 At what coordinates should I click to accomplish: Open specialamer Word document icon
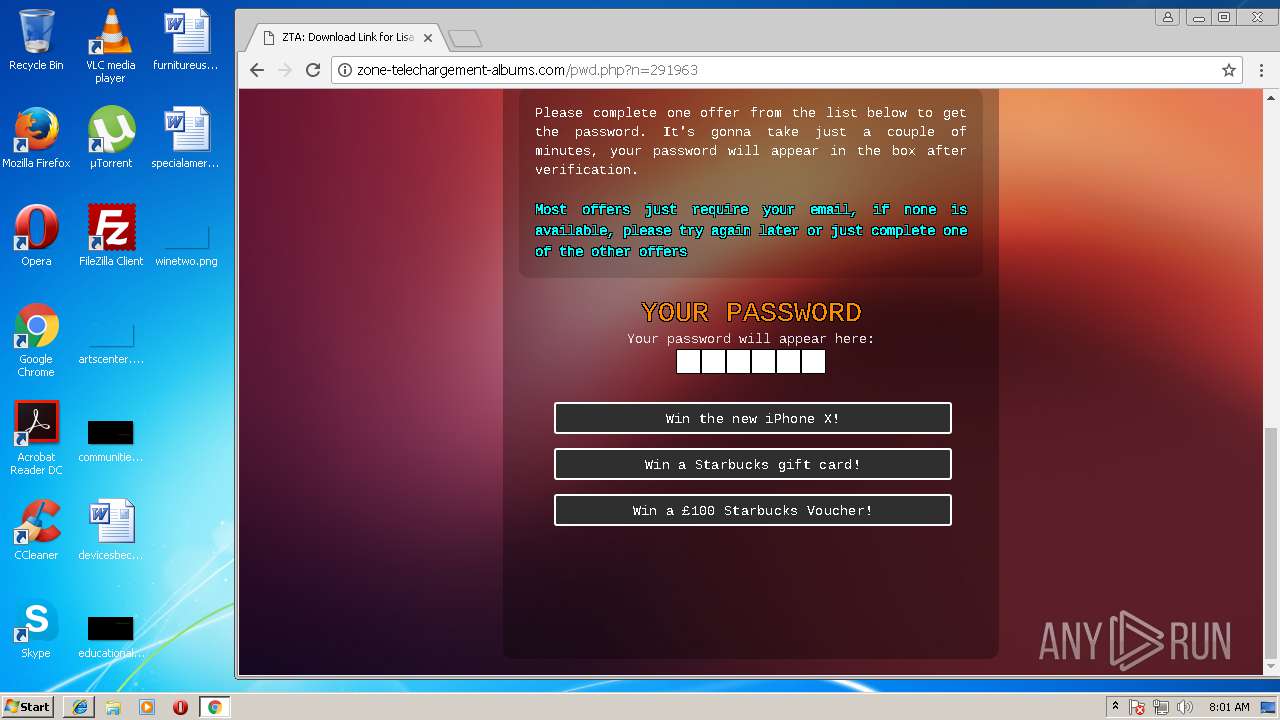(186, 138)
